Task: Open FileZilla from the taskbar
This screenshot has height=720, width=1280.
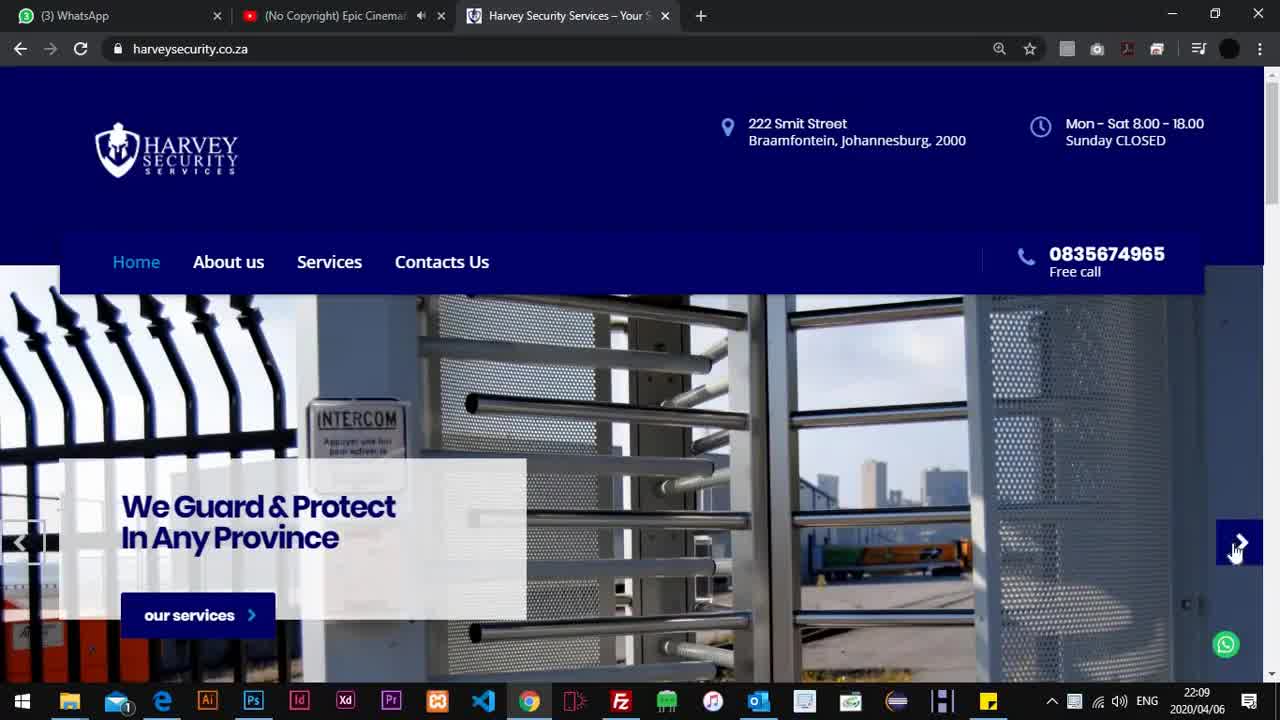Action: pos(621,701)
